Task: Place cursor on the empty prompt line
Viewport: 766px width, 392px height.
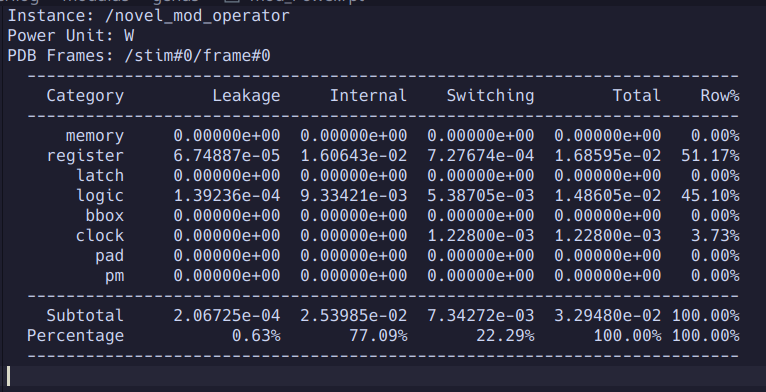Action: pyautogui.click(x=383, y=376)
